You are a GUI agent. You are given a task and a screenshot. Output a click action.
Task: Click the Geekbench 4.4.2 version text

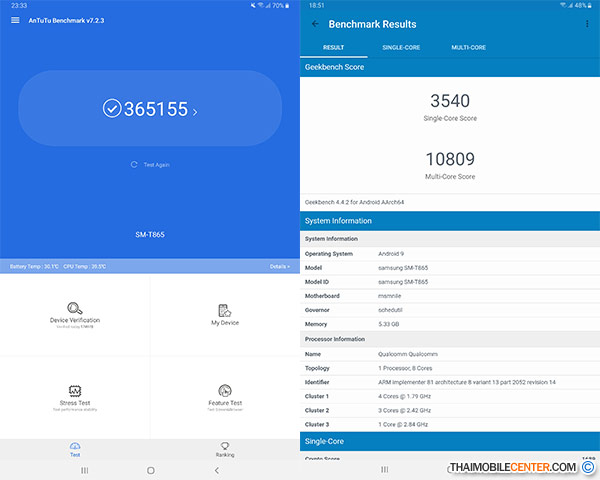click(354, 202)
